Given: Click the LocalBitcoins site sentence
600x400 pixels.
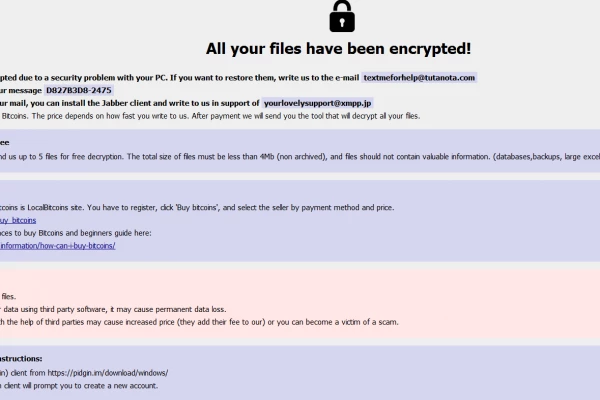Looking at the screenshot, I should (x=197, y=207).
